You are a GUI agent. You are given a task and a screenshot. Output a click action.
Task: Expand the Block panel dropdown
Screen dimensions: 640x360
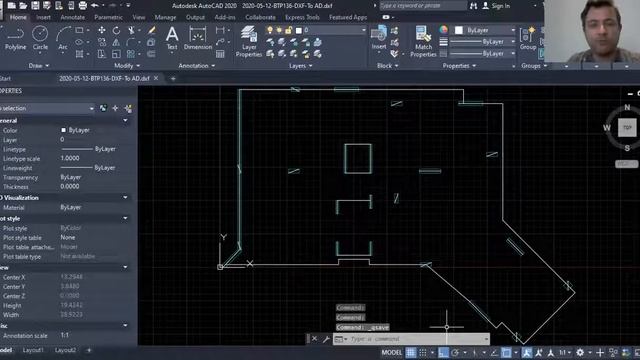coord(388,66)
